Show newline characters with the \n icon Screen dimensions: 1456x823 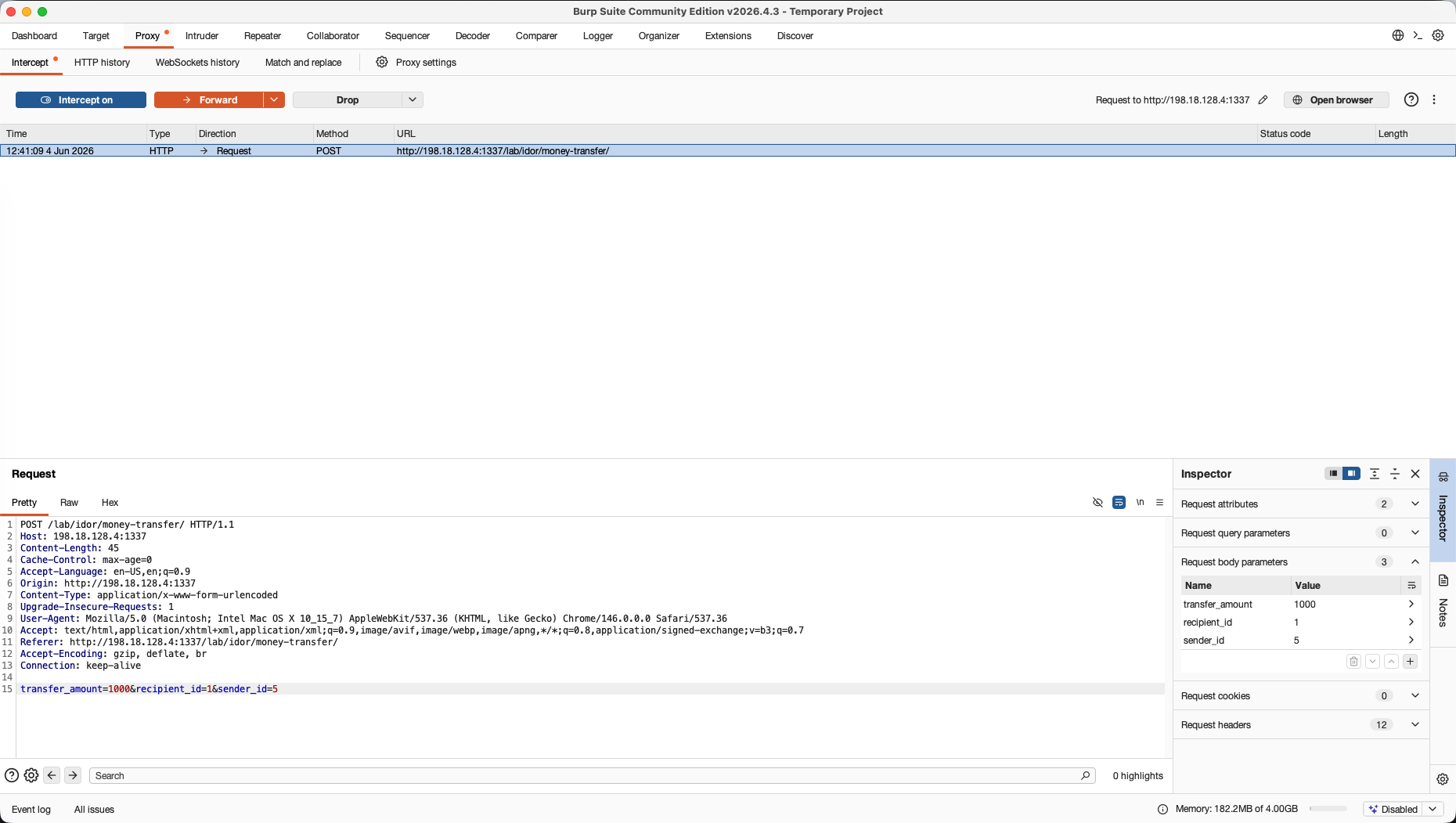point(1140,503)
